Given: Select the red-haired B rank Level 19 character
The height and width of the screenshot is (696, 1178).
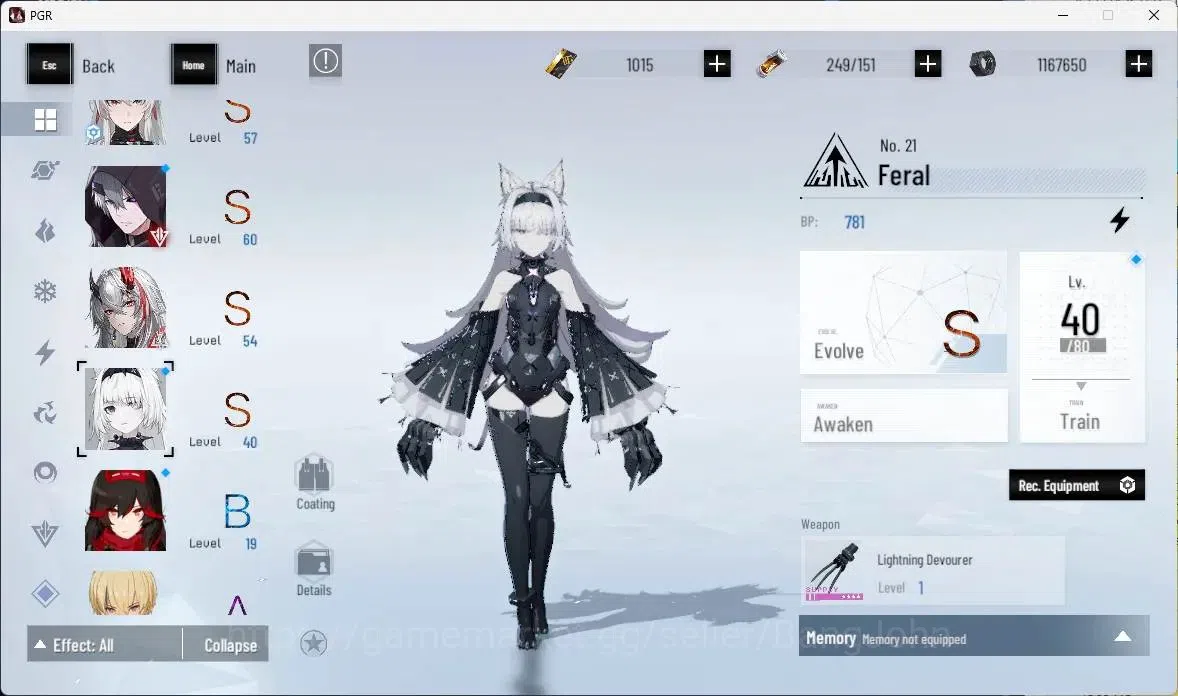Looking at the screenshot, I should coord(125,511).
